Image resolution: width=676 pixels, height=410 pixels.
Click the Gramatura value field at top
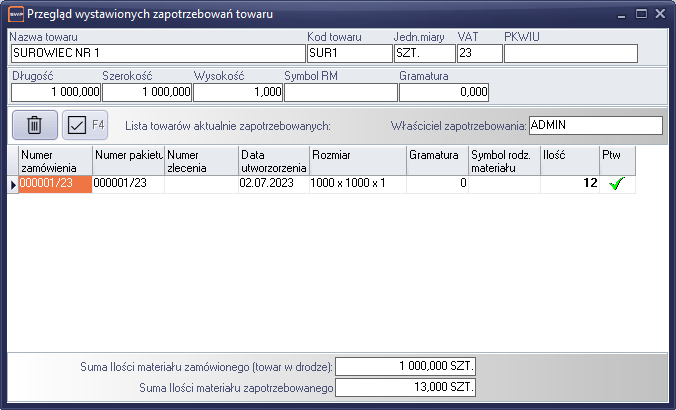[x=443, y=92]
